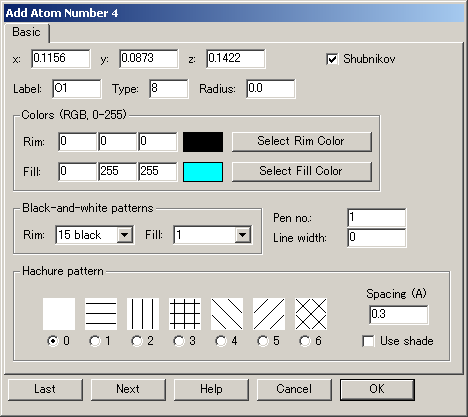
Task: Go to the Next atom
Action: [x=128, y=389]
